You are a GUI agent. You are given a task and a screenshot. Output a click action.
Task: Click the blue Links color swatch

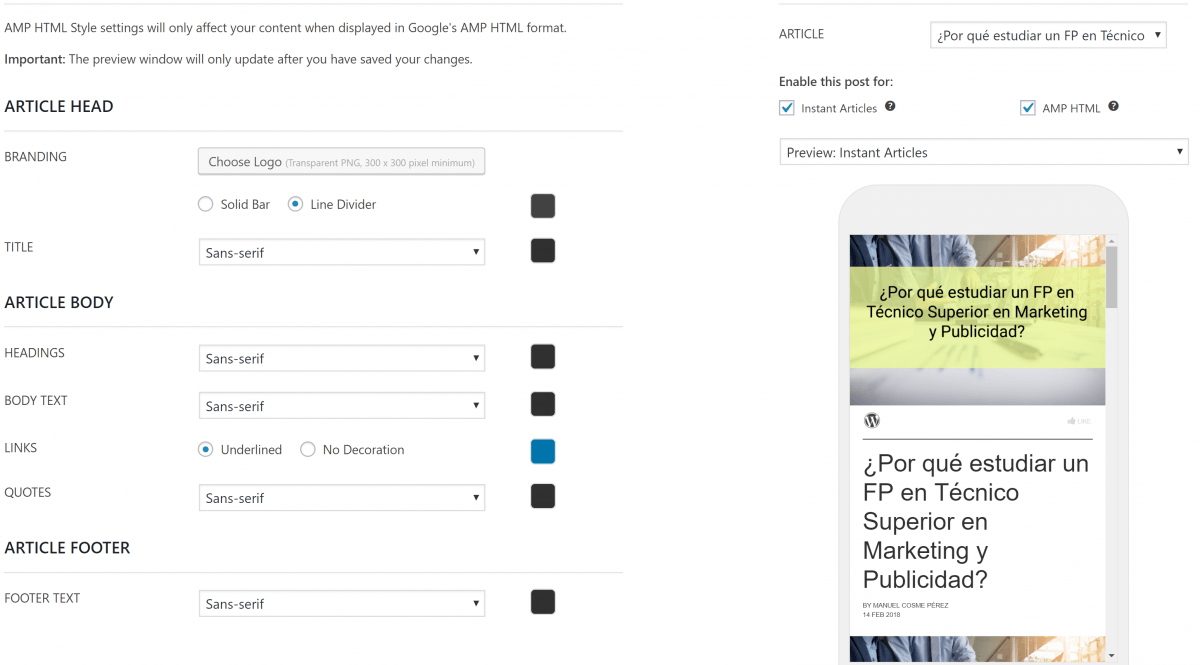[x=542, y=451]
